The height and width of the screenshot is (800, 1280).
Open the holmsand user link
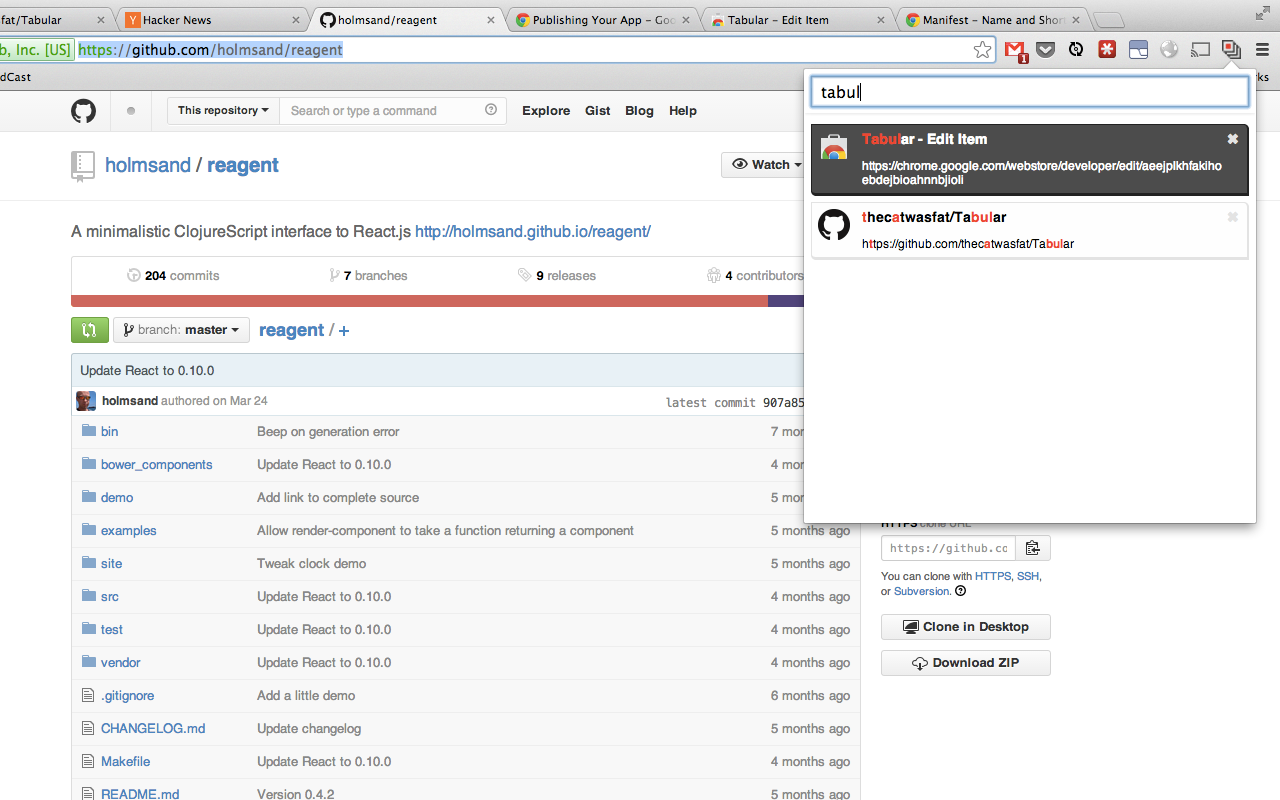coord(148,165)
